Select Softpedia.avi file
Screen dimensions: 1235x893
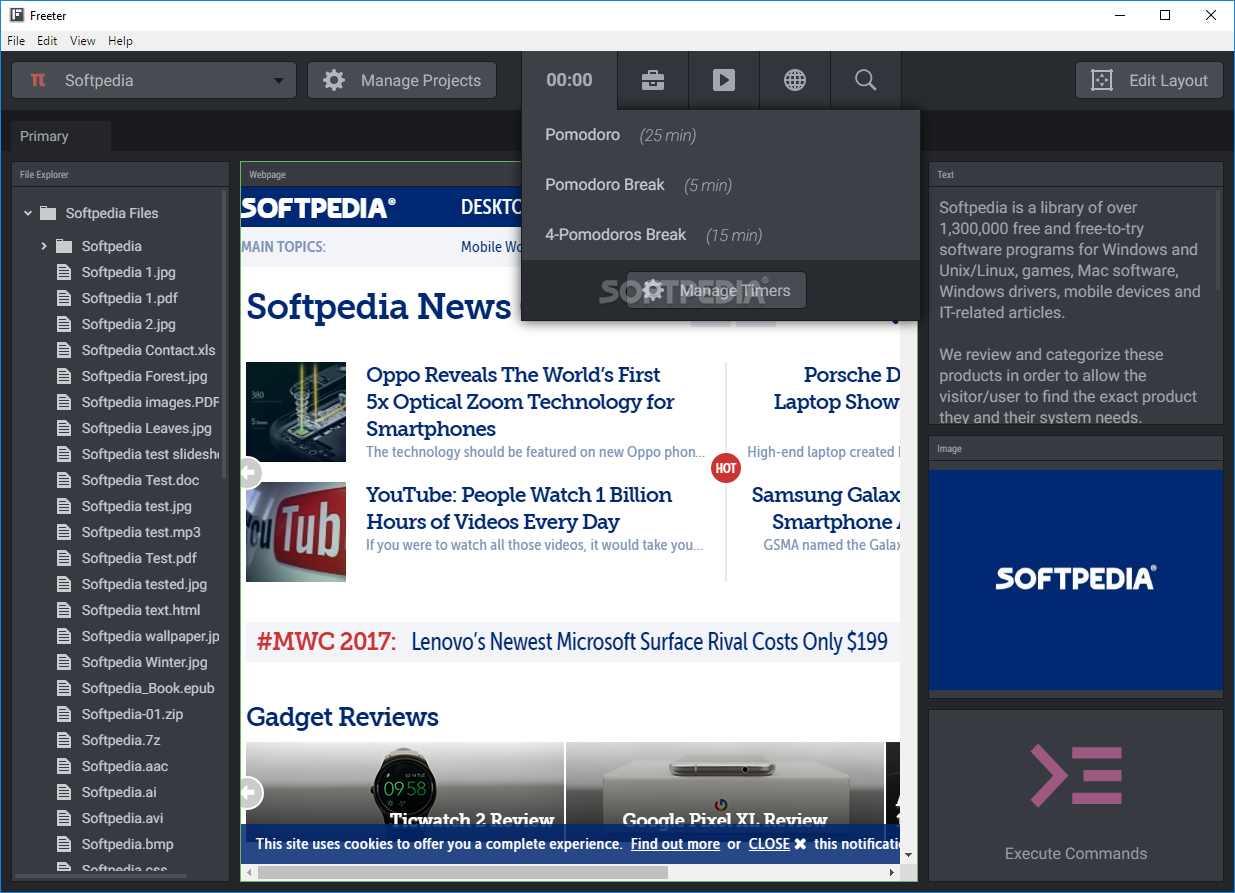pos(123,818)
